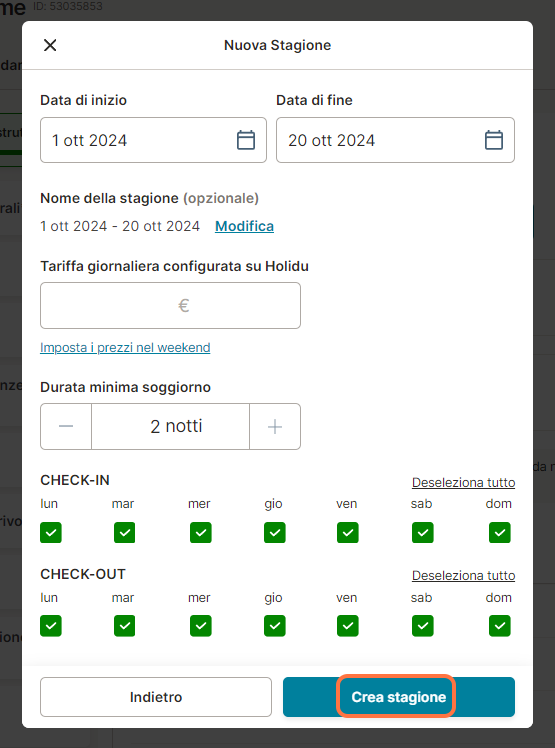This screenshot has height=748, width=555.
Task: Click Modifica to edit season name
Action: [x=244, y=226]
